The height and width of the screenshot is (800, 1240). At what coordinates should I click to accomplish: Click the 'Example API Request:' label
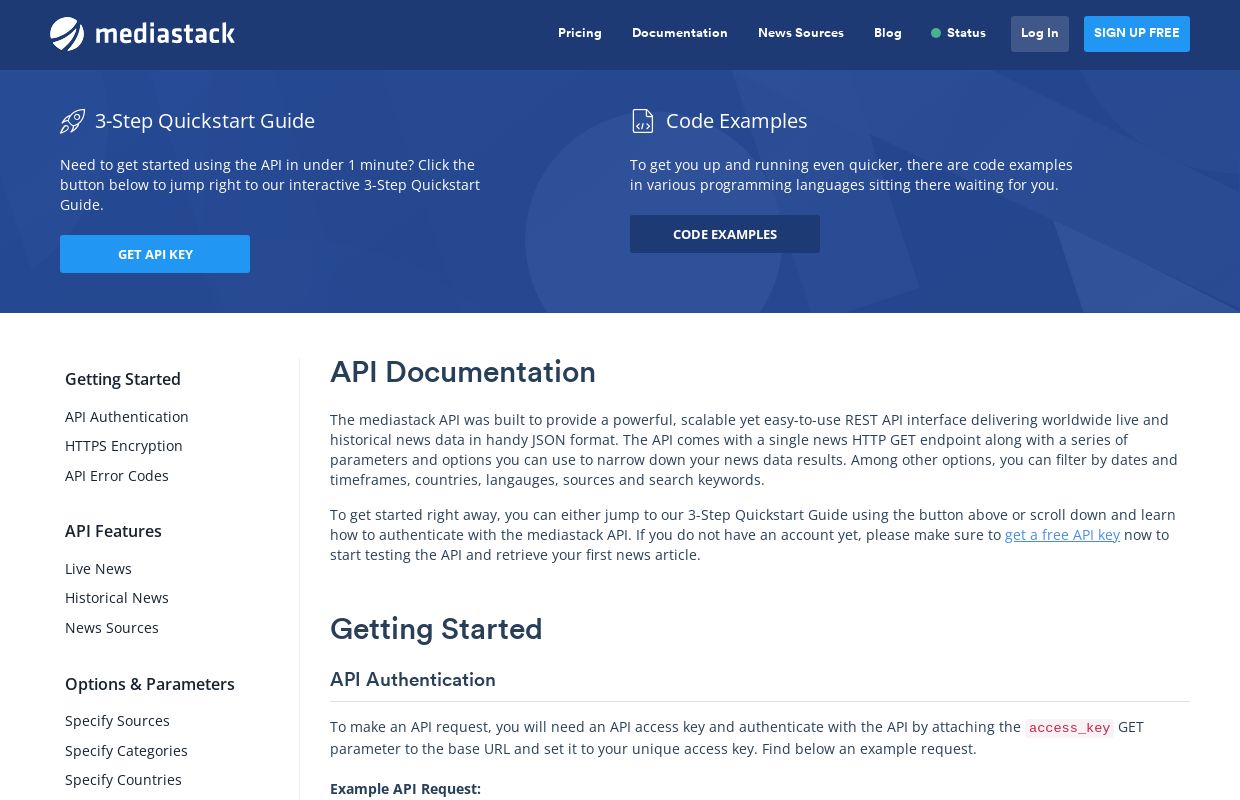tap(405, 789)
